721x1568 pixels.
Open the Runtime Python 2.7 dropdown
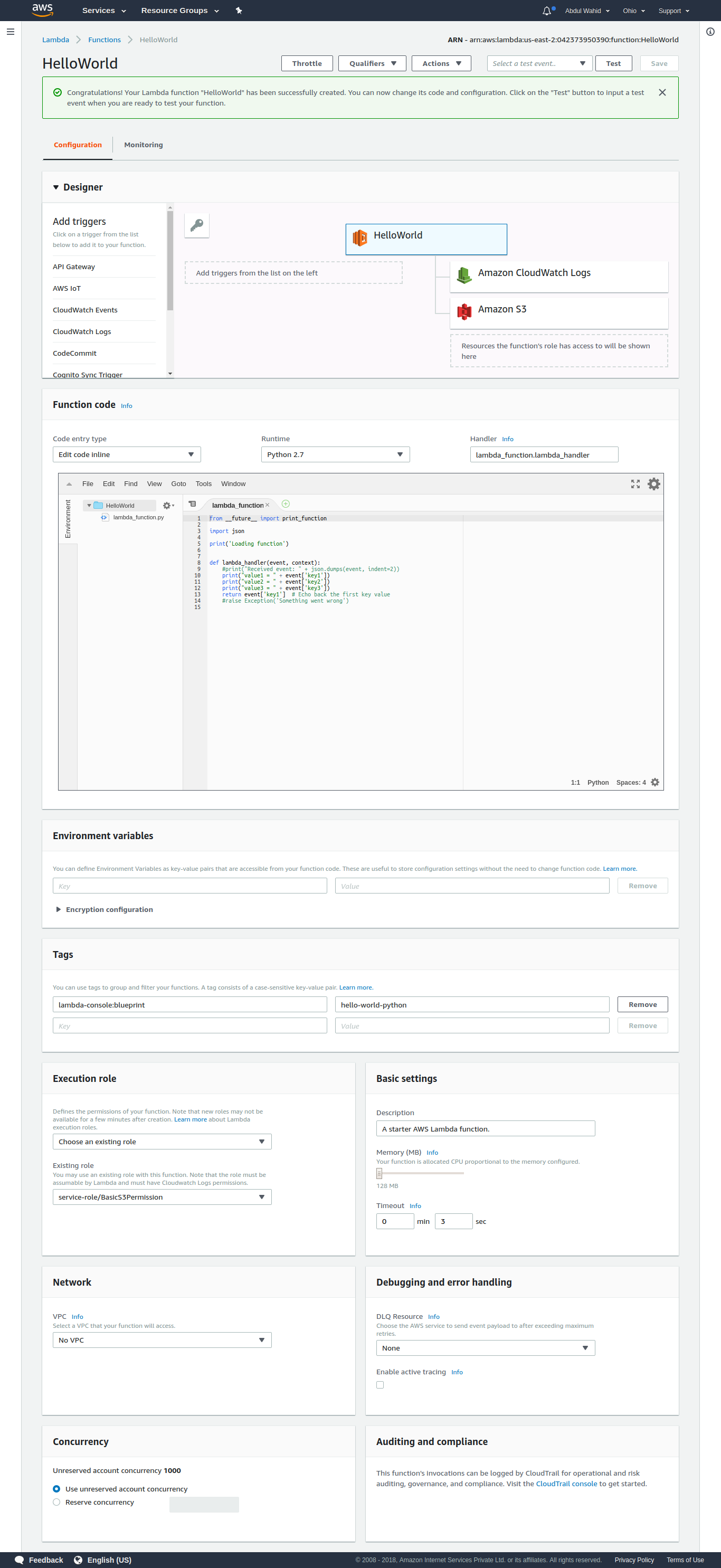tap(335, 455)
